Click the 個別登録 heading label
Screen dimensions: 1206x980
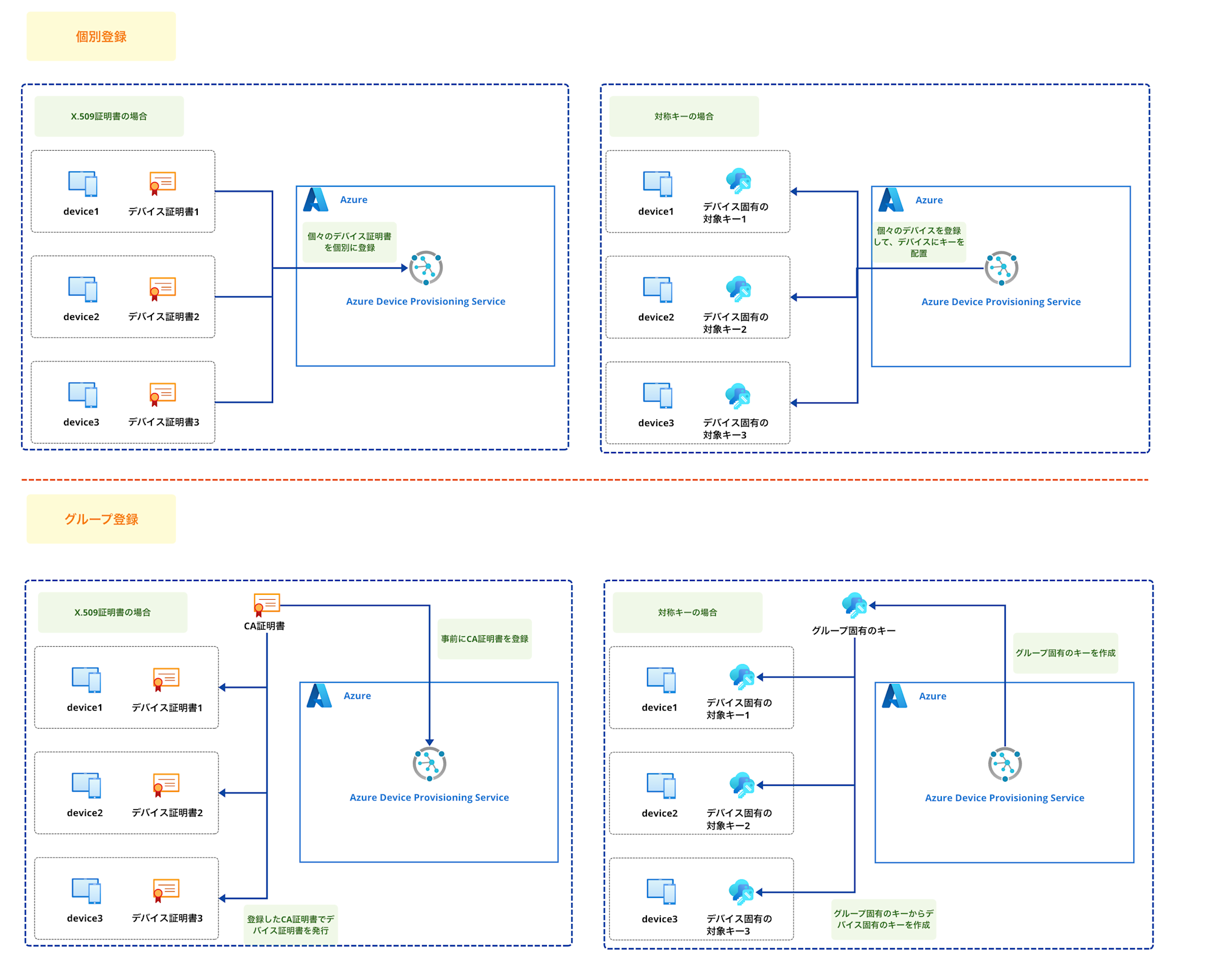[101, 36]
